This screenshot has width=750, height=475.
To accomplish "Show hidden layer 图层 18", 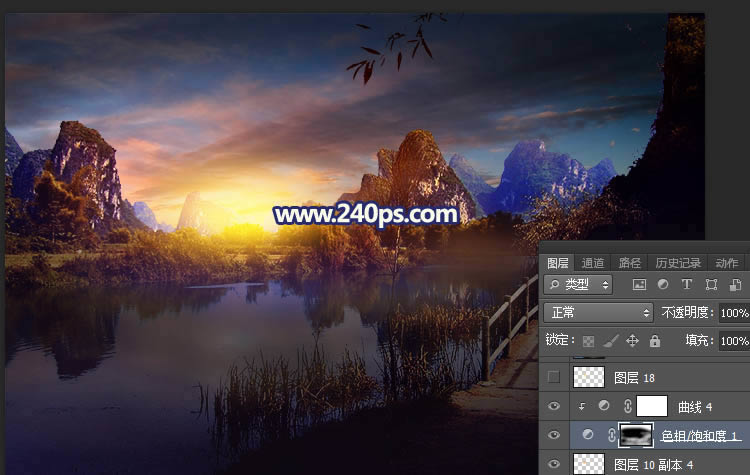I will (x=553, y=377).
